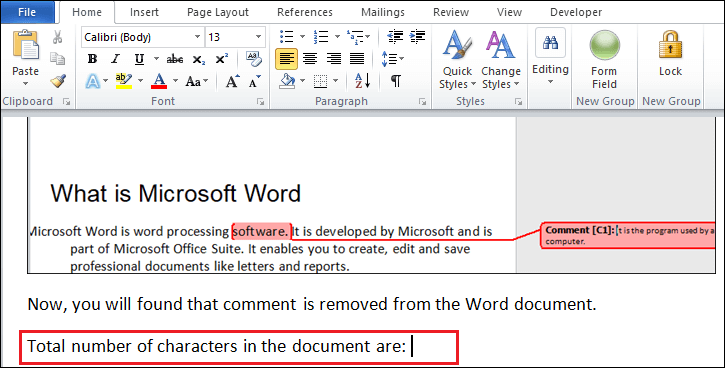Open the underline style dropdown arrow
Viewport: 725px width, 368px height.
tap(156, 59)
